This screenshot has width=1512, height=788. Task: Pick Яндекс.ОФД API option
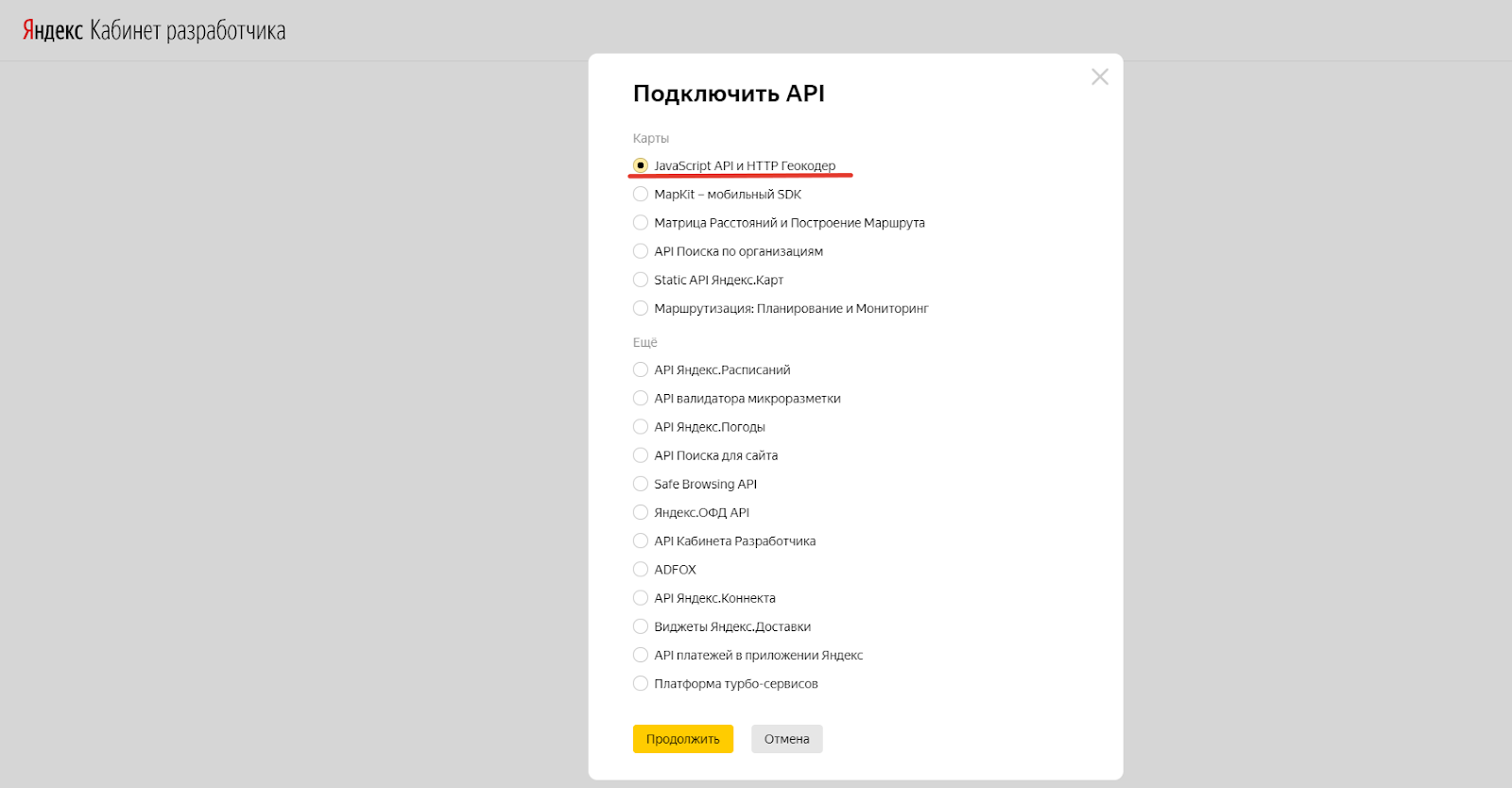point(641,512)
